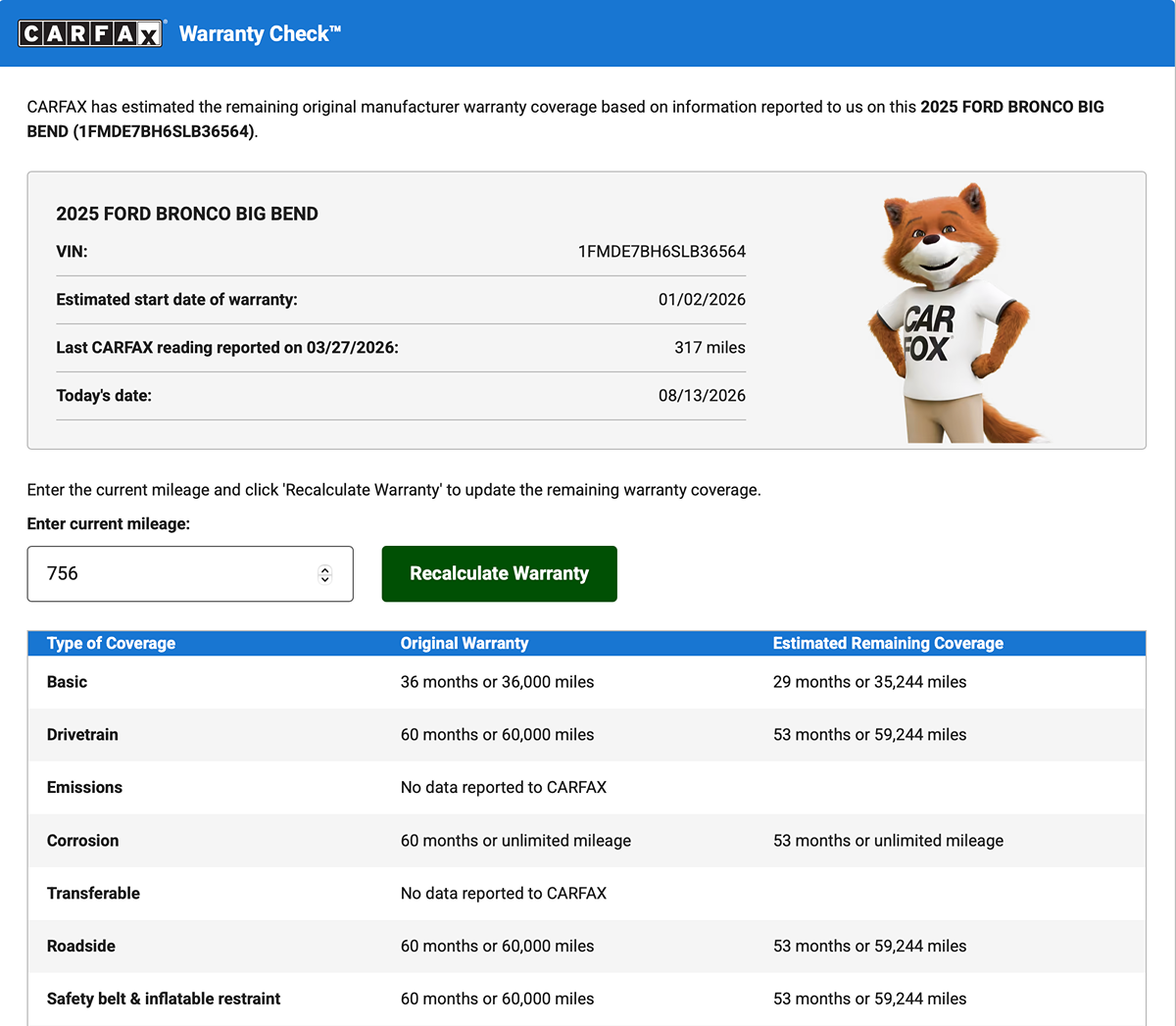Click the 'Corrosion' coverage row label

point(82,841)
